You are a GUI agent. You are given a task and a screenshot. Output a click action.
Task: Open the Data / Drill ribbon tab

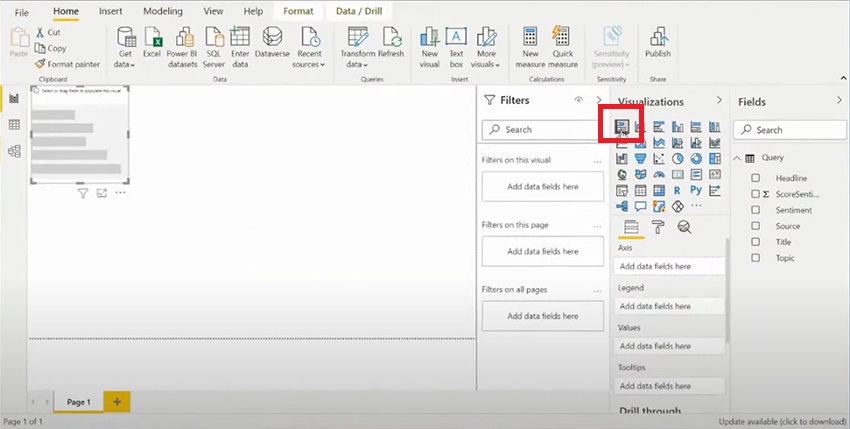tap(359, 11)
